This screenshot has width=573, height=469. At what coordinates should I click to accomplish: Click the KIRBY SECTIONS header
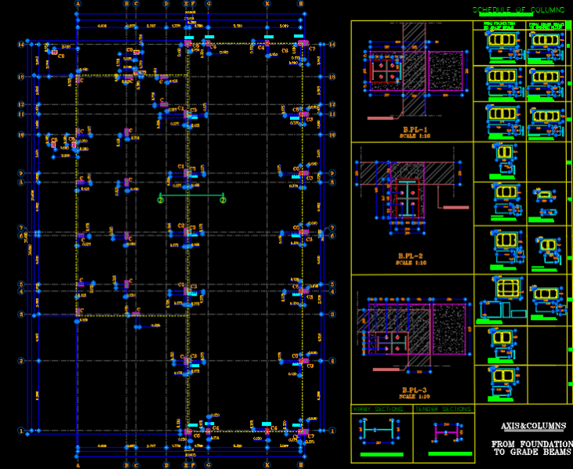[379, 409]
